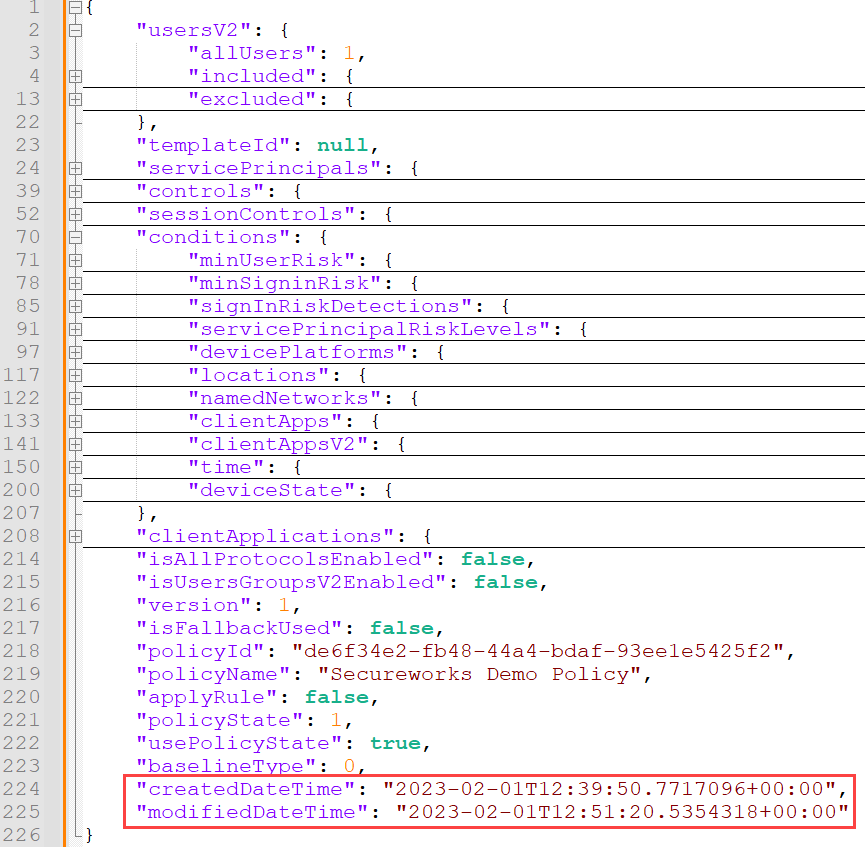Screen dimensions: 865x847
Task: Click the "applyRule" key
Action: [207, 697]
